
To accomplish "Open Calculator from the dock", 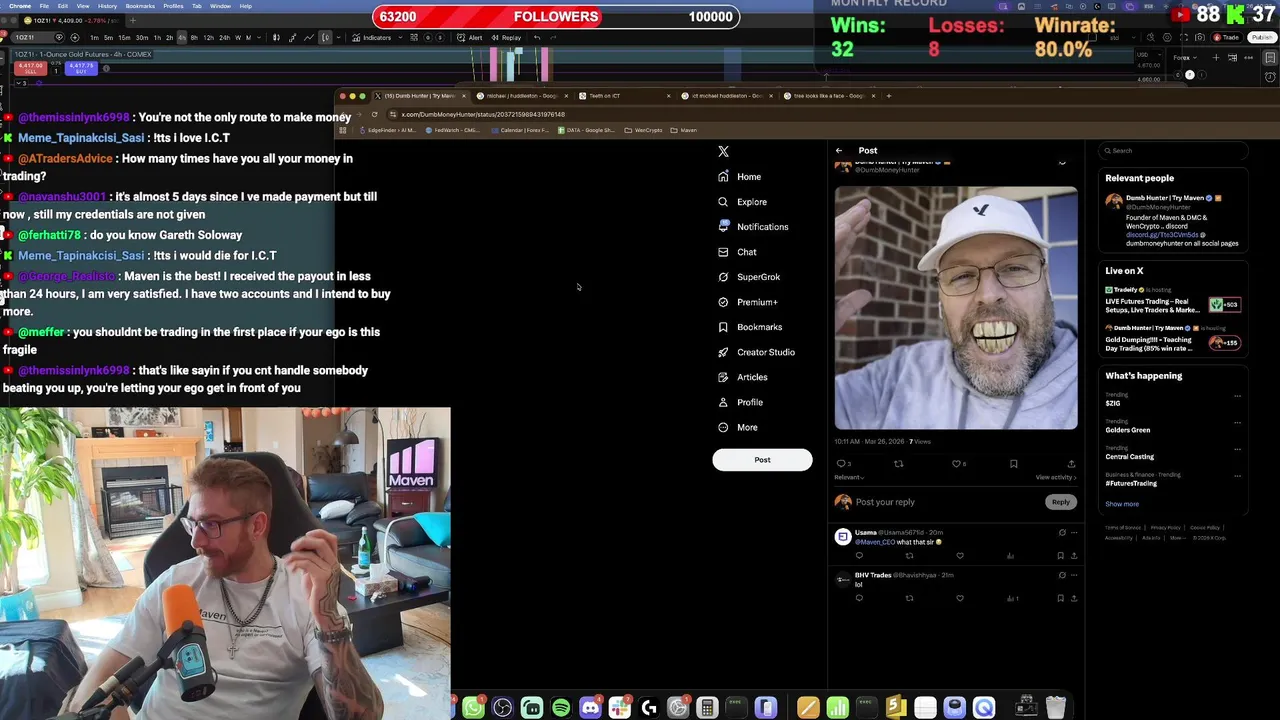I will point(707,708).
